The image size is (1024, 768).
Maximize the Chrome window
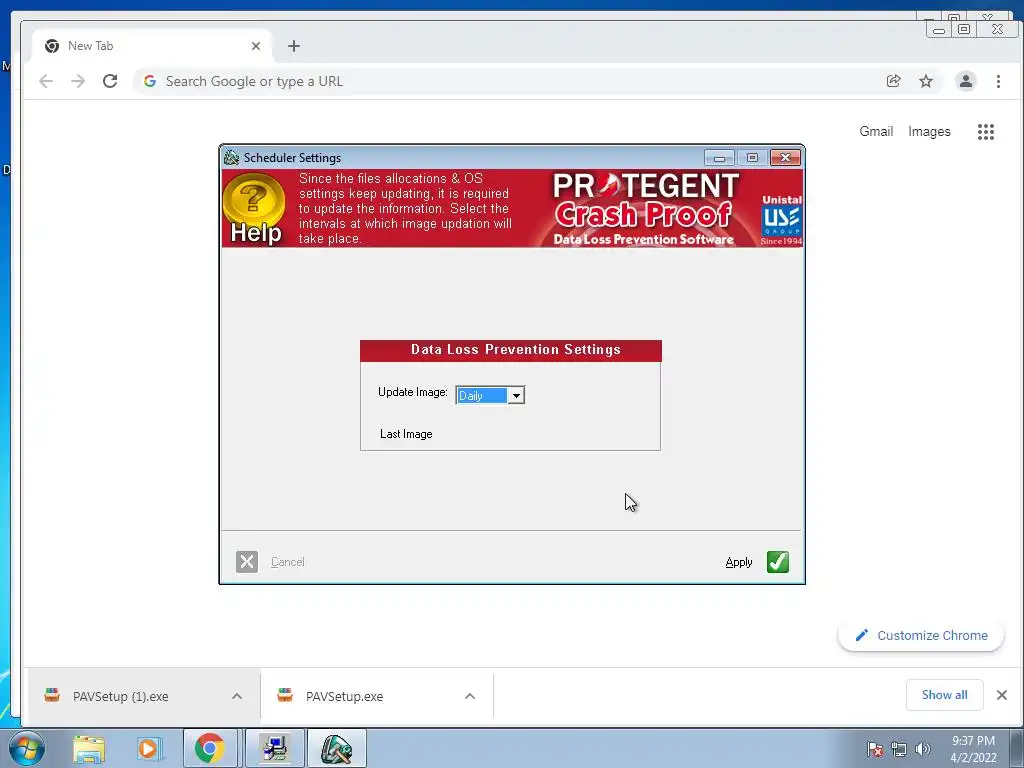(963, 29)
